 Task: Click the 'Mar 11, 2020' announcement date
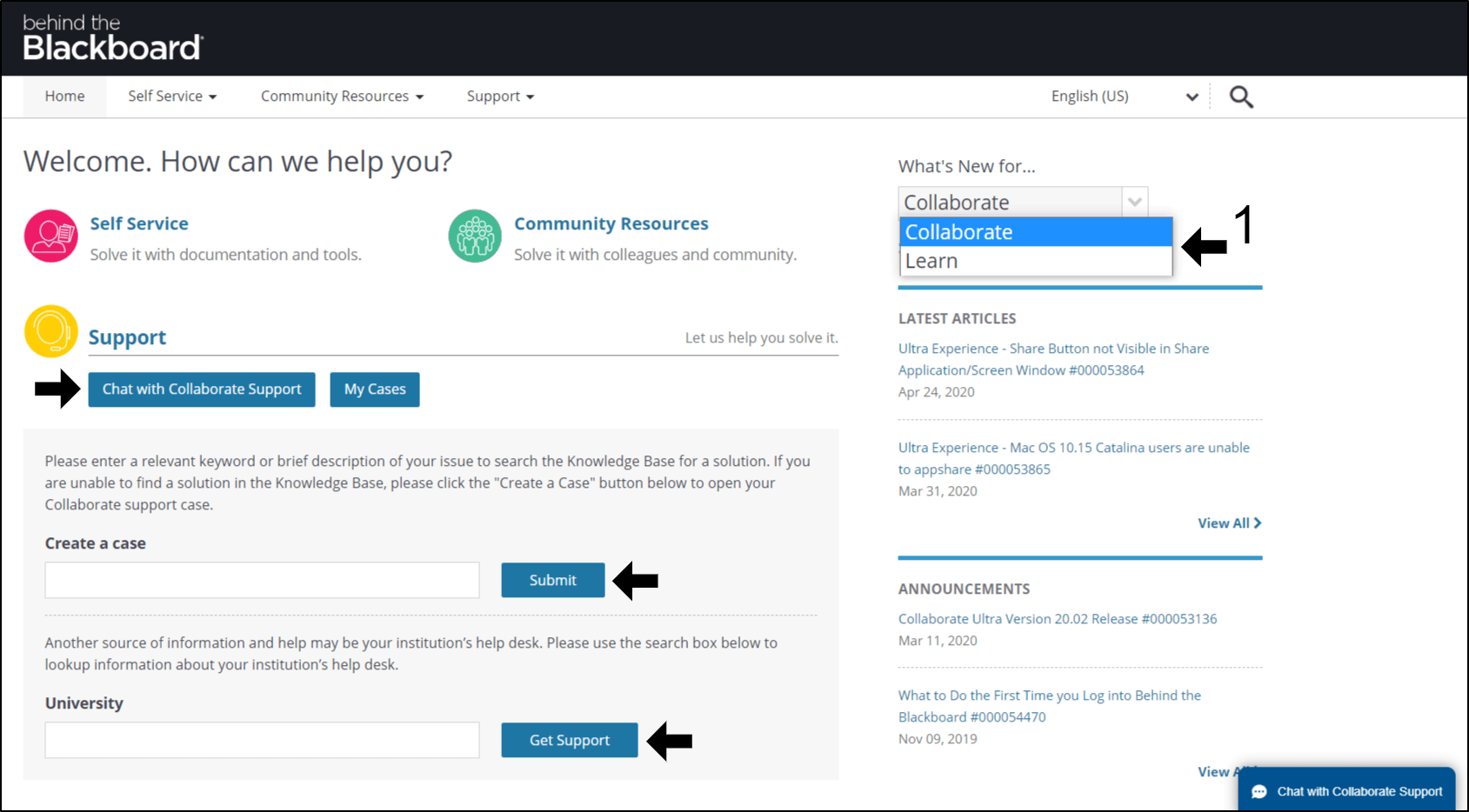(x=938, y=641)
